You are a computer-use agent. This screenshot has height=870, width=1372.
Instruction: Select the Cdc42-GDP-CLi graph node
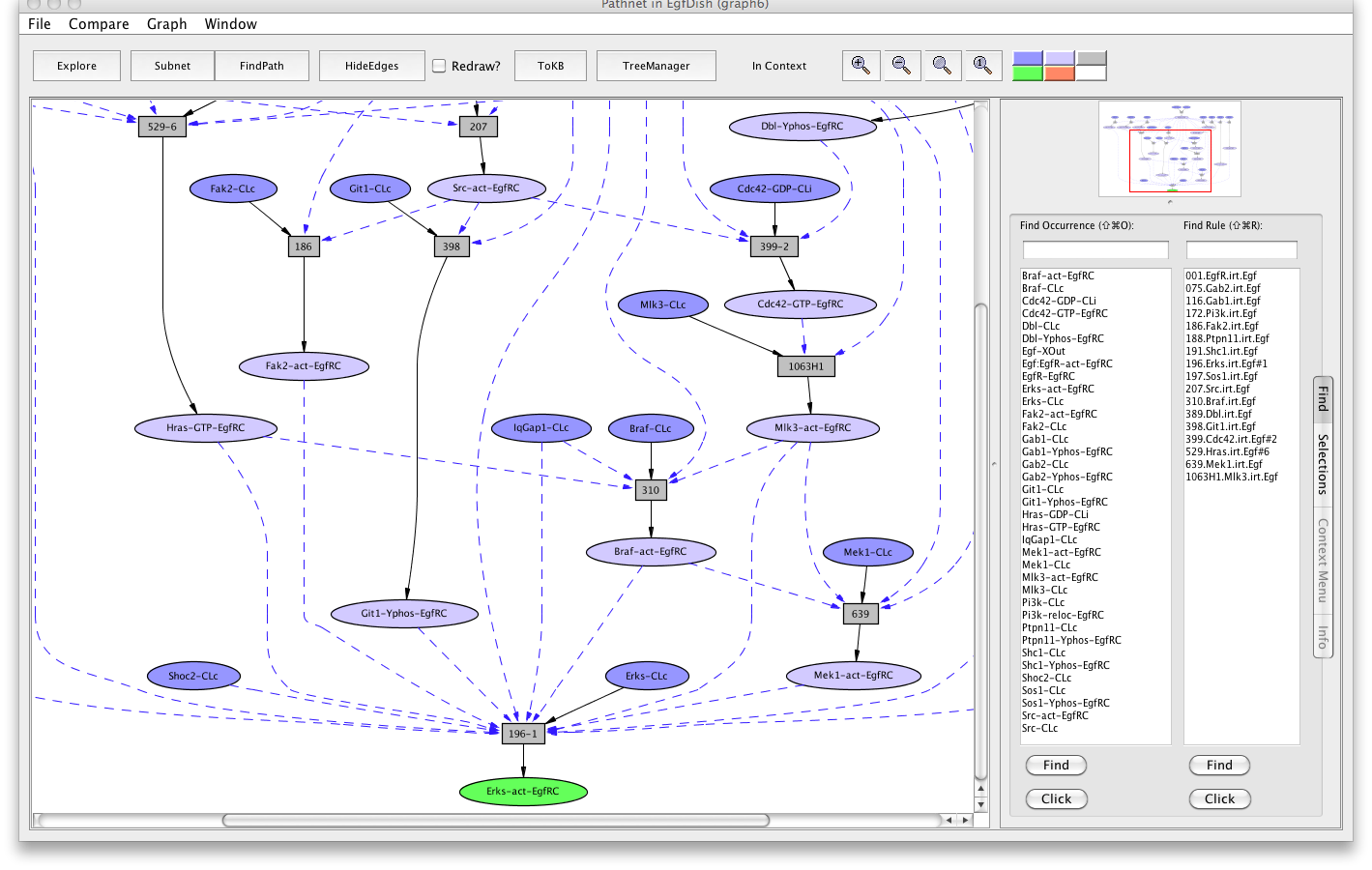tap(774, 189)
